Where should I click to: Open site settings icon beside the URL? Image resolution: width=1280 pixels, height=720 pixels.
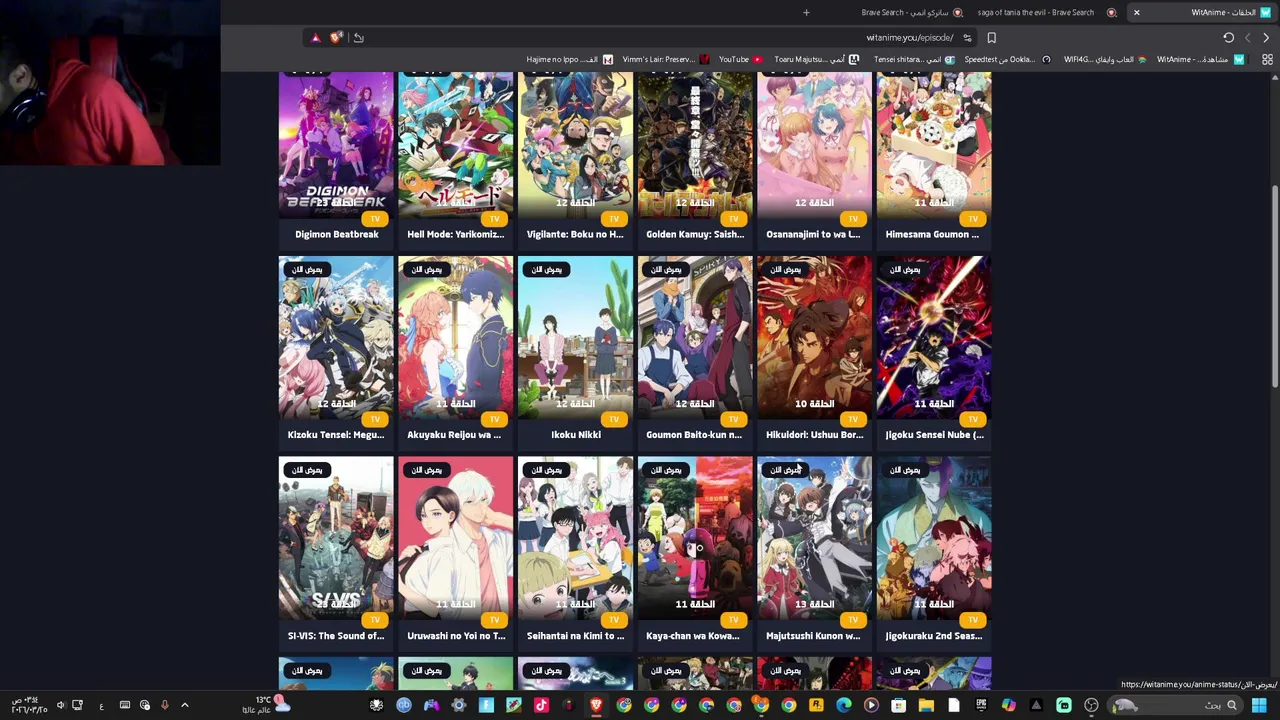point(967,38)
